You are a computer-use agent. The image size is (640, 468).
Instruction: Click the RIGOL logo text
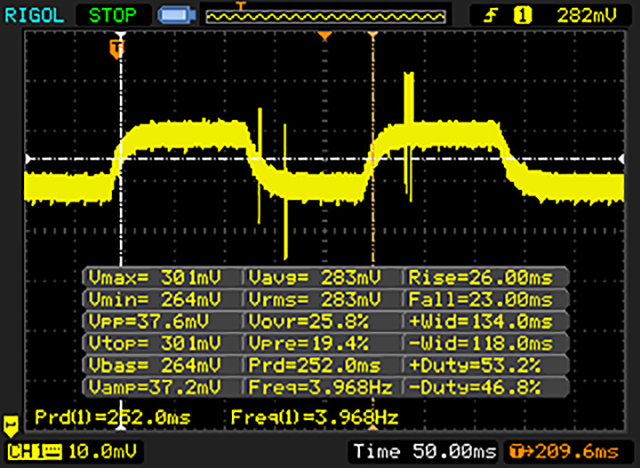pos(34,16)
